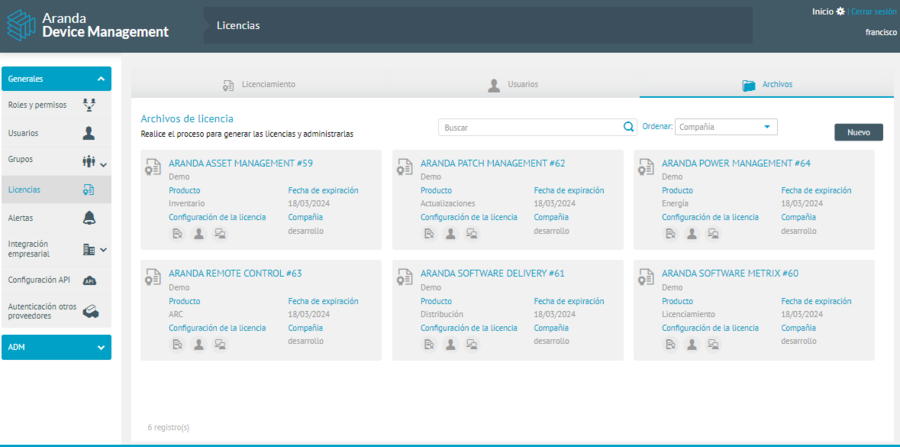The image size is (900, 447).
Task: Click Energía product value
Action: (x=675, y=203)
